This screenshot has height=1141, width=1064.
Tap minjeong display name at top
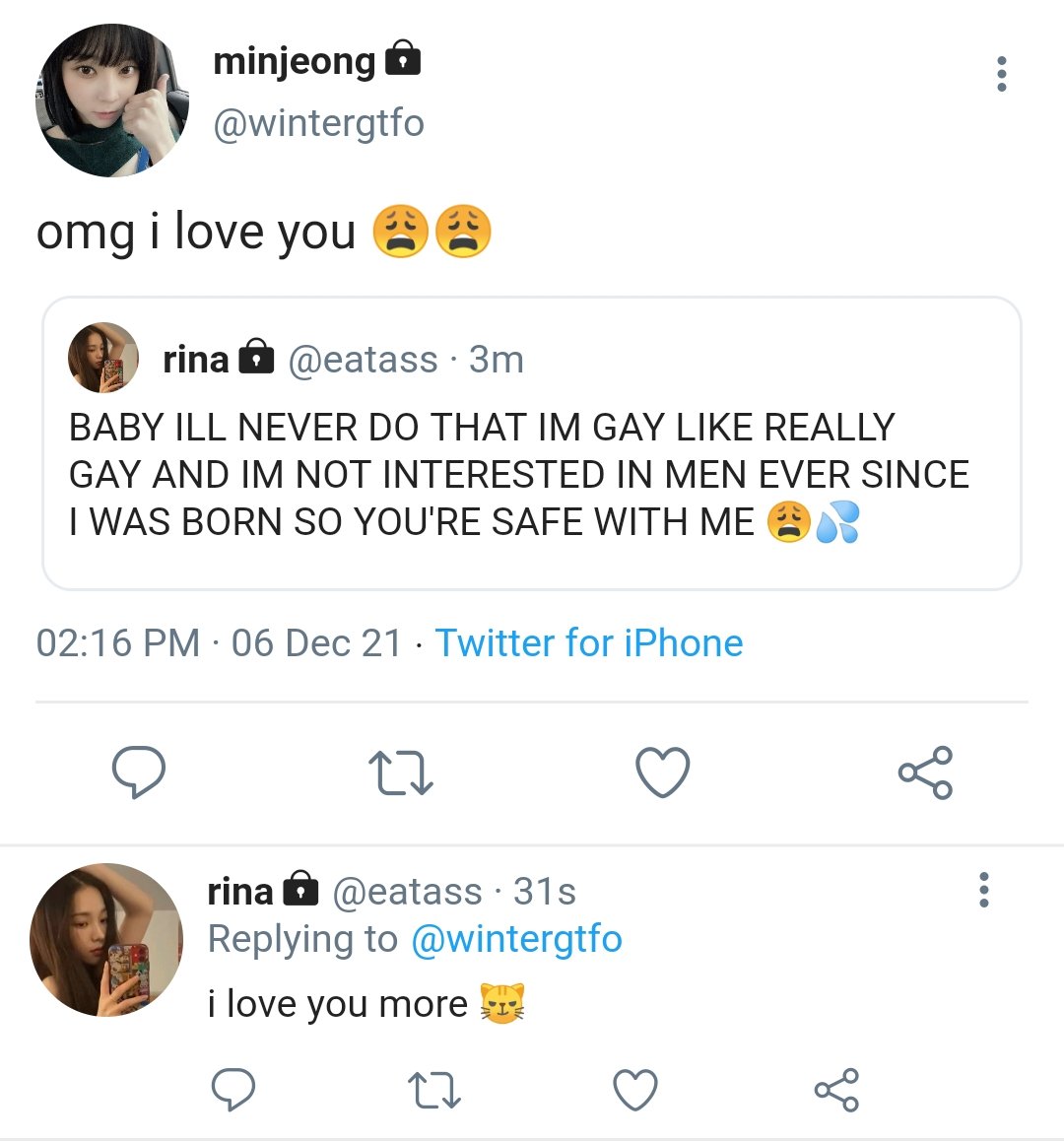point(295,61)
